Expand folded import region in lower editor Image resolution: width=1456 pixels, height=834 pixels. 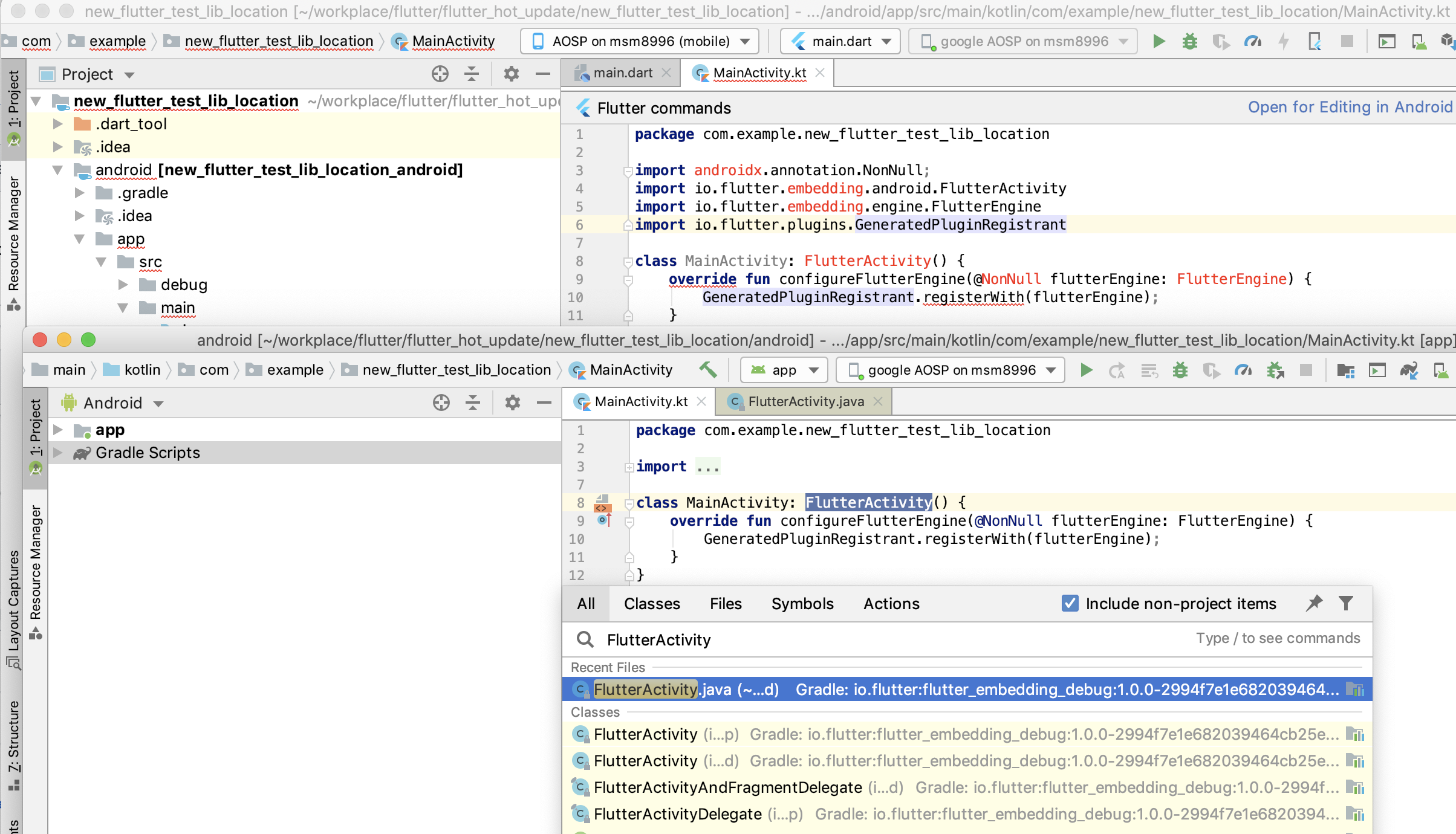pos(629,467)
